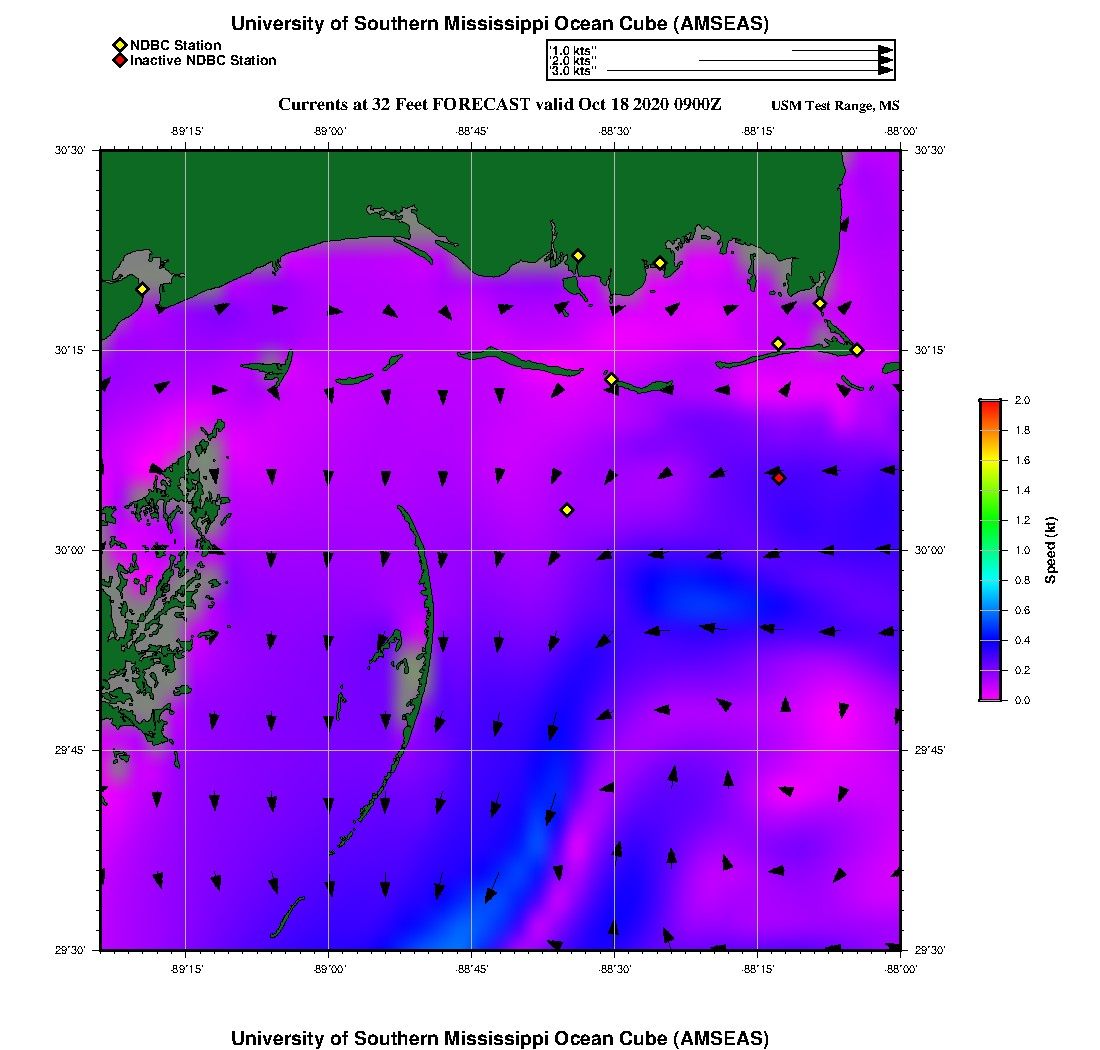The height and width of the screenshot is (1050, 1100).
Task: Click the magenta bottom of speed color bar
Action: pos(990,693)
